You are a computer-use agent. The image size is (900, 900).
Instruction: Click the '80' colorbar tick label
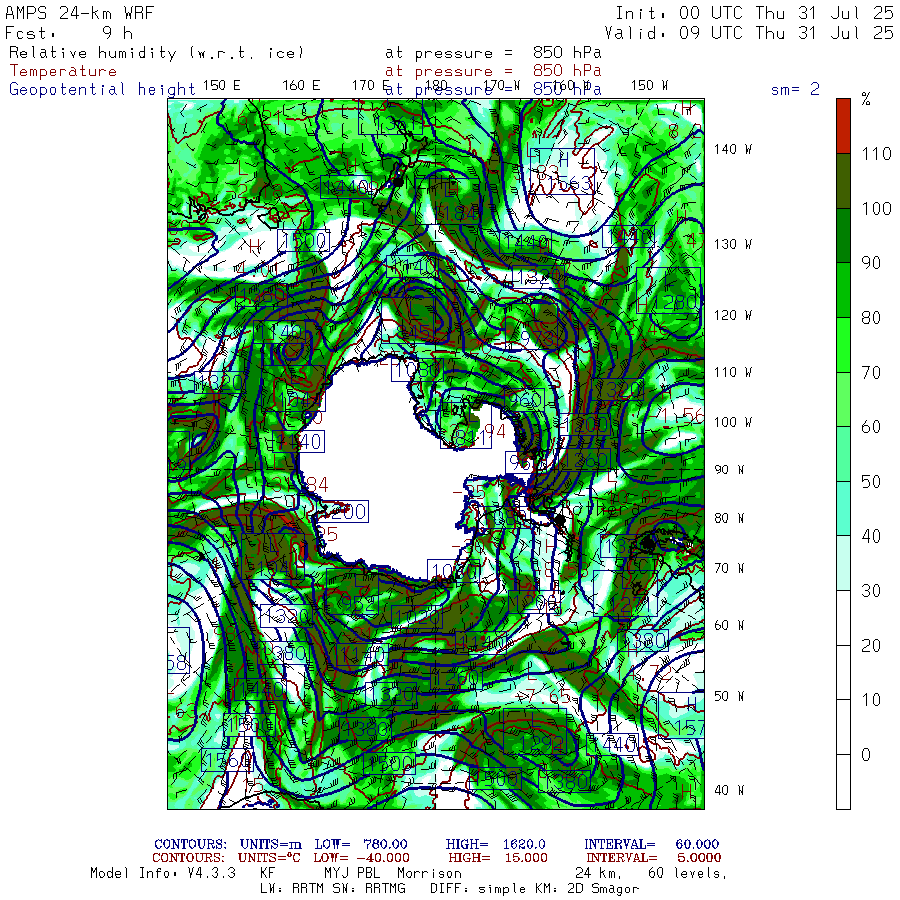pyautogui.click(x=871, y=317)
